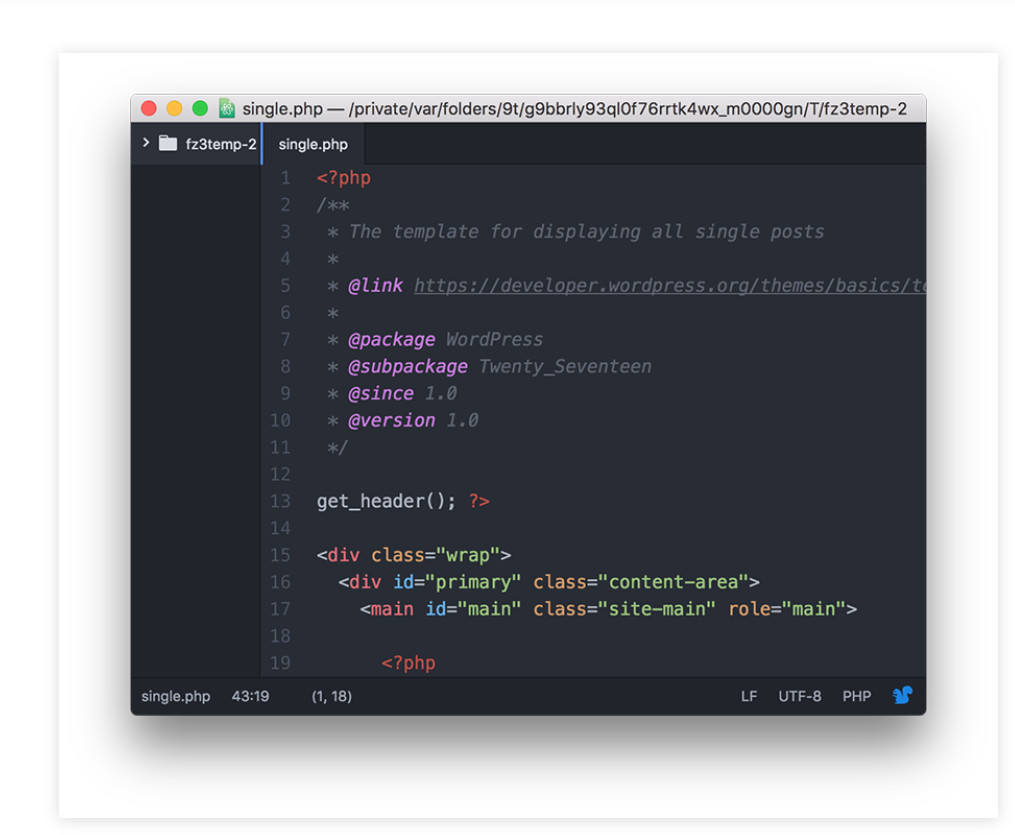1015x835 pixels.
Task: Click the squirrel icon in the status bar
Action: click(x=901, y=695)
